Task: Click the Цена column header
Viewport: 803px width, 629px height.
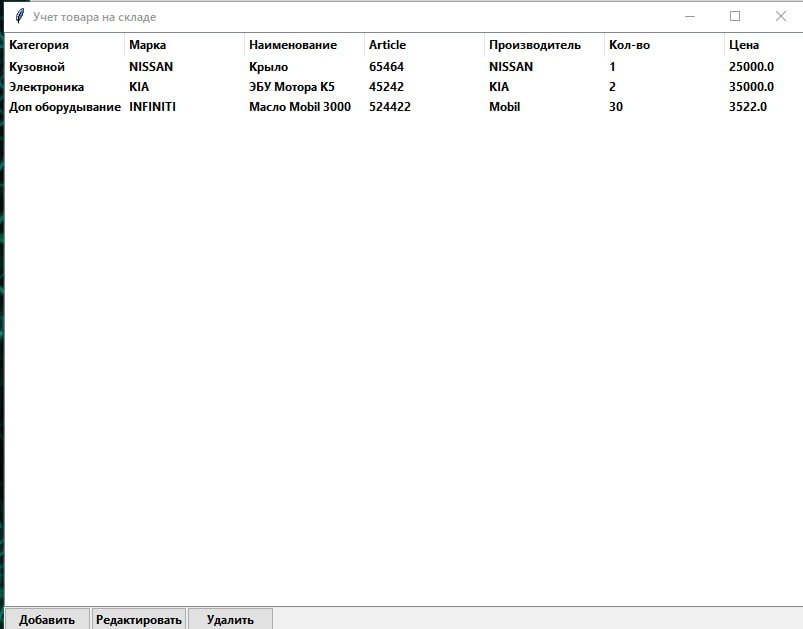Action: click(x=744, y=45)
